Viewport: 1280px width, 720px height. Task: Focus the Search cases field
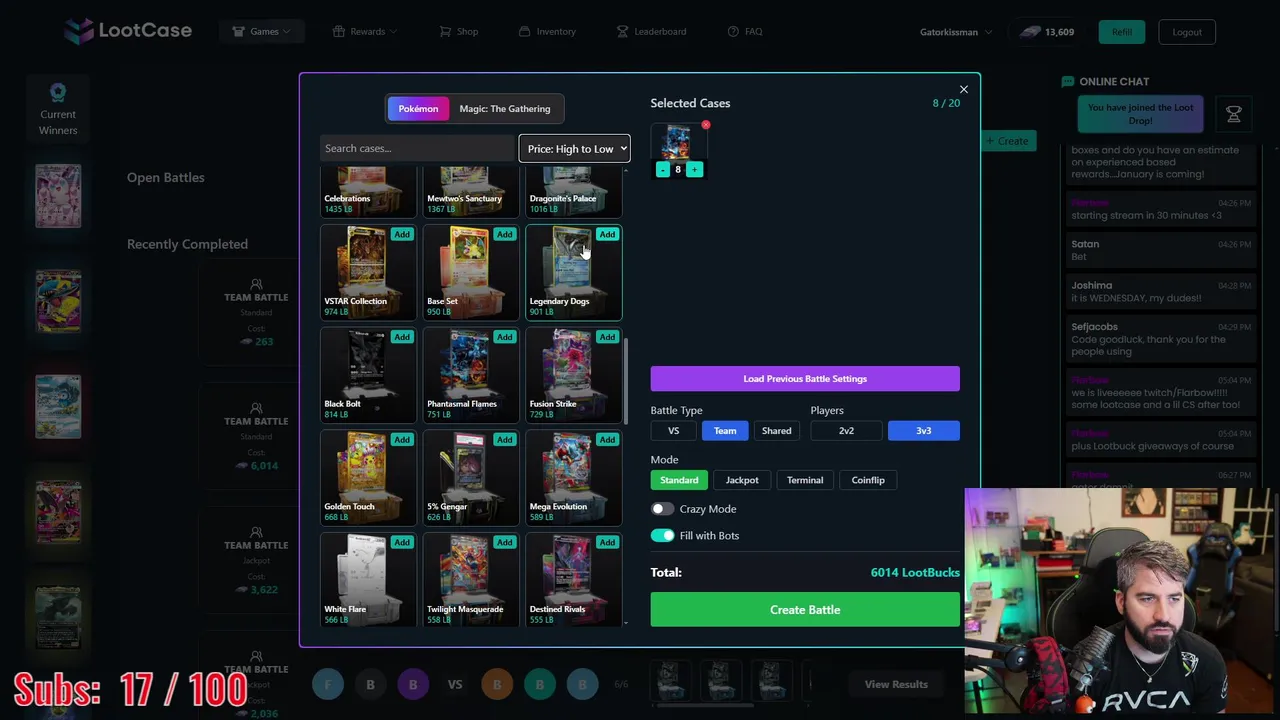[416, 148]
